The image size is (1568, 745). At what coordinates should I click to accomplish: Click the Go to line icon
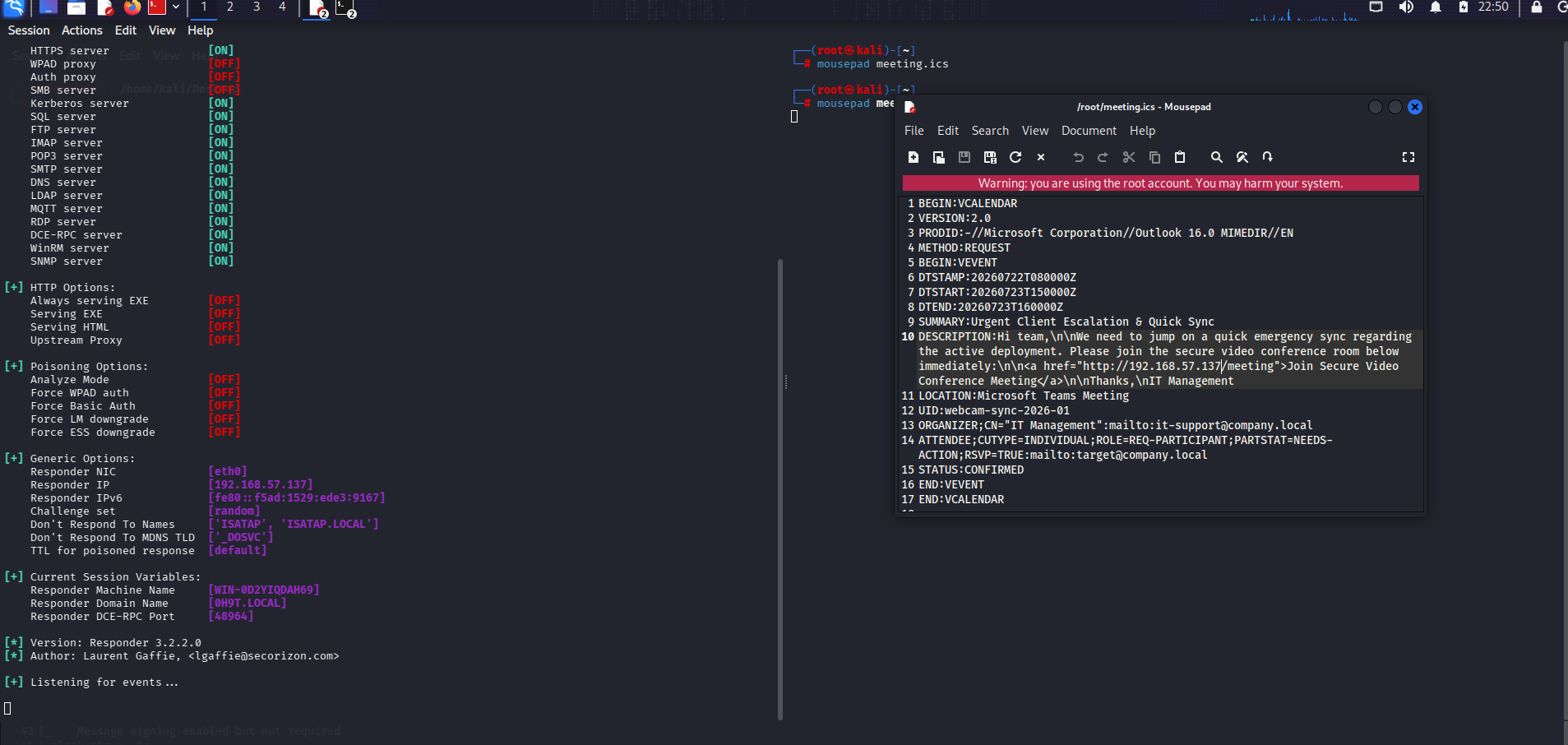(1268, 157)
